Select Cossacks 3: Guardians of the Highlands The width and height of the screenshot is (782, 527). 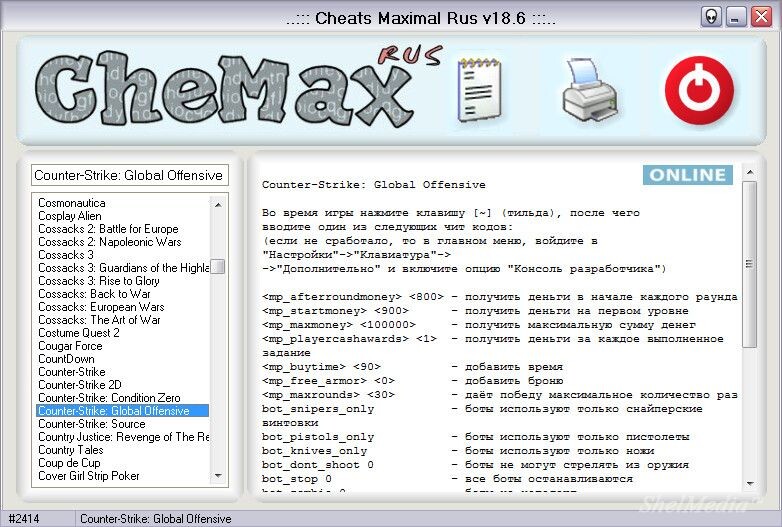pos(124,268)
